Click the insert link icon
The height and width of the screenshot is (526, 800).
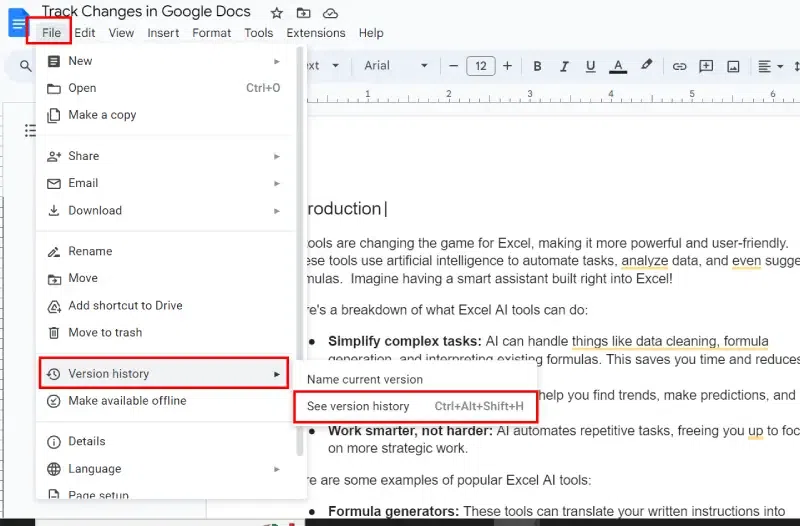(x=679, y=66)
